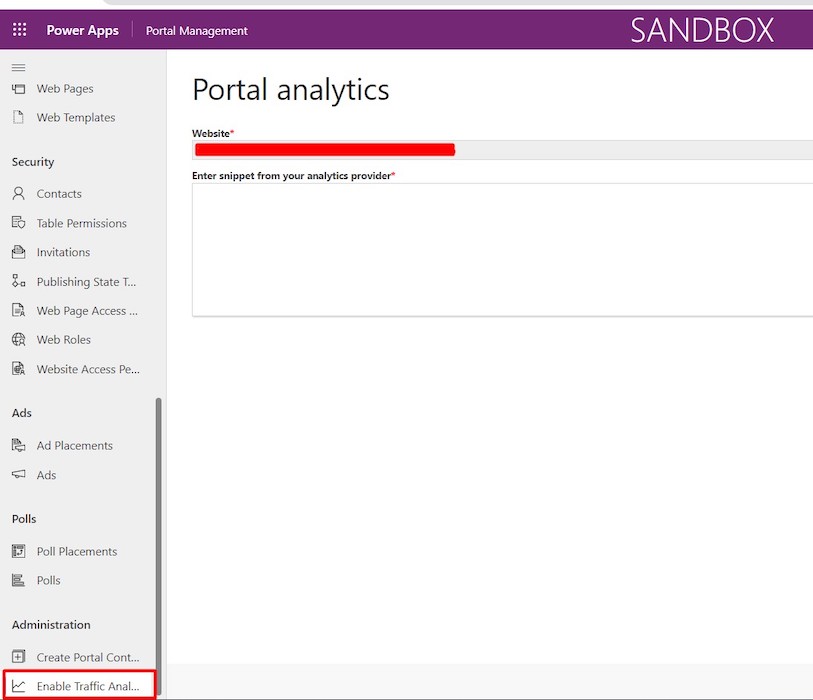Image resolution: width=813 pixels, height=700 pixels.
Task: Click the Web Roles globe icon
Action: coord(18,339)
